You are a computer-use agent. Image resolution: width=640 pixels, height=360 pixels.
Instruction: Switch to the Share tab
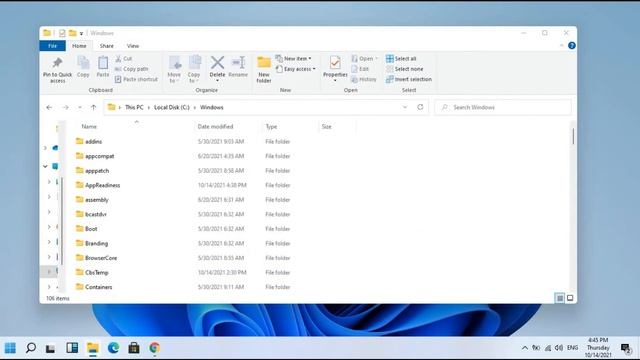pos(107,46)
